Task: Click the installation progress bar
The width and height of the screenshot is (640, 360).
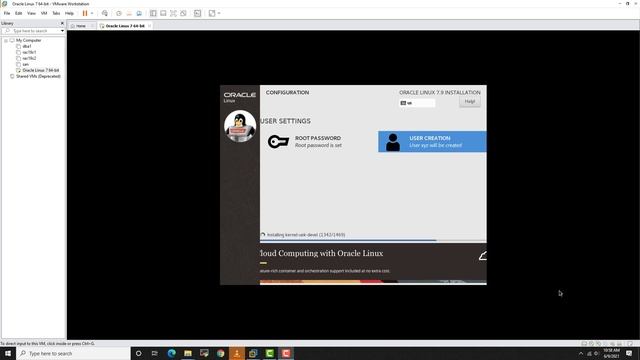Action: (373, 241)
